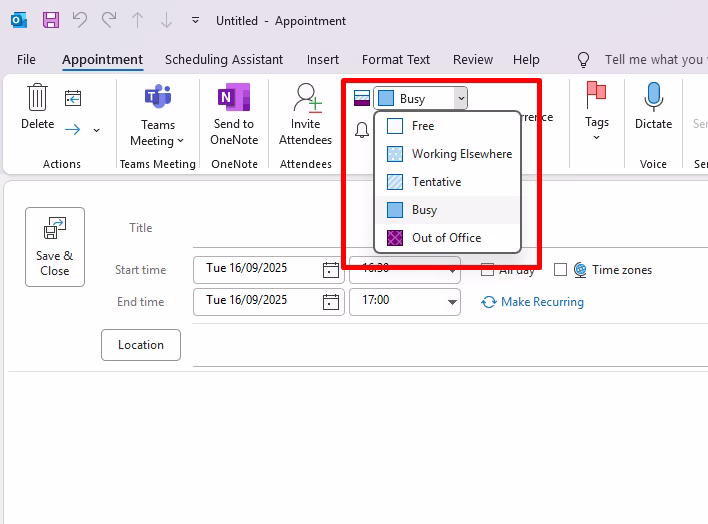
Task: Enable the Time zones checkbox
Action: point(560,270)
